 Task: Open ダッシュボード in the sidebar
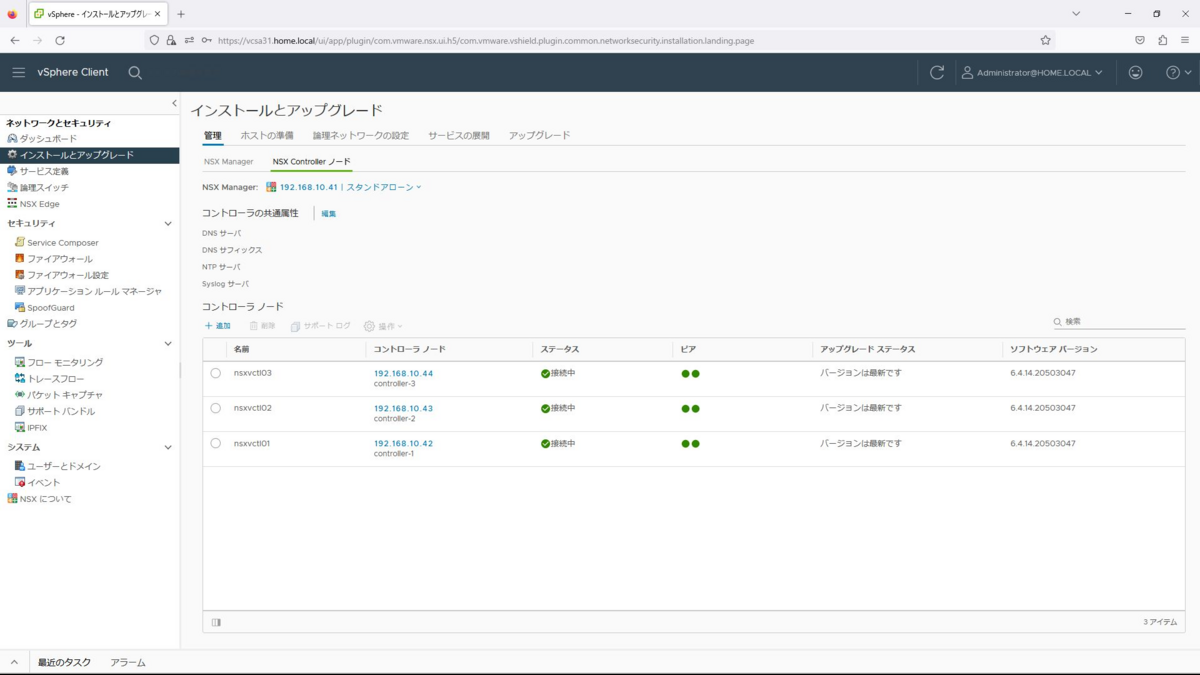click(48, 139)
